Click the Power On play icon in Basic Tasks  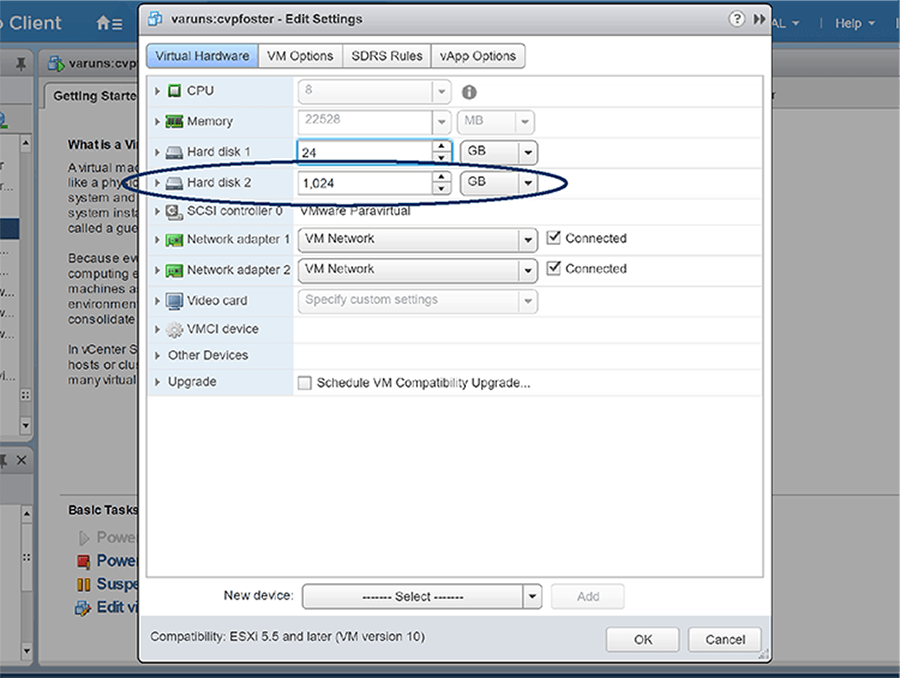(x=84, y=537)
